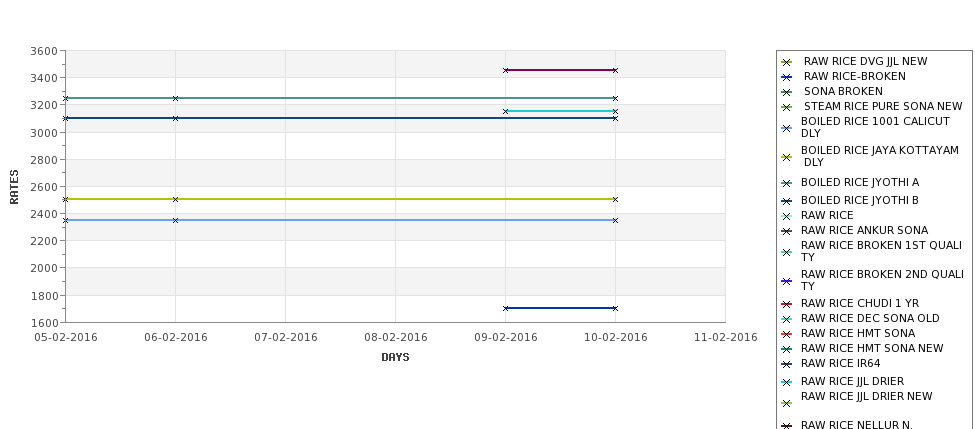
Task: Click the purple line's data point at 09-02-2016
Action: click(506, 70)
